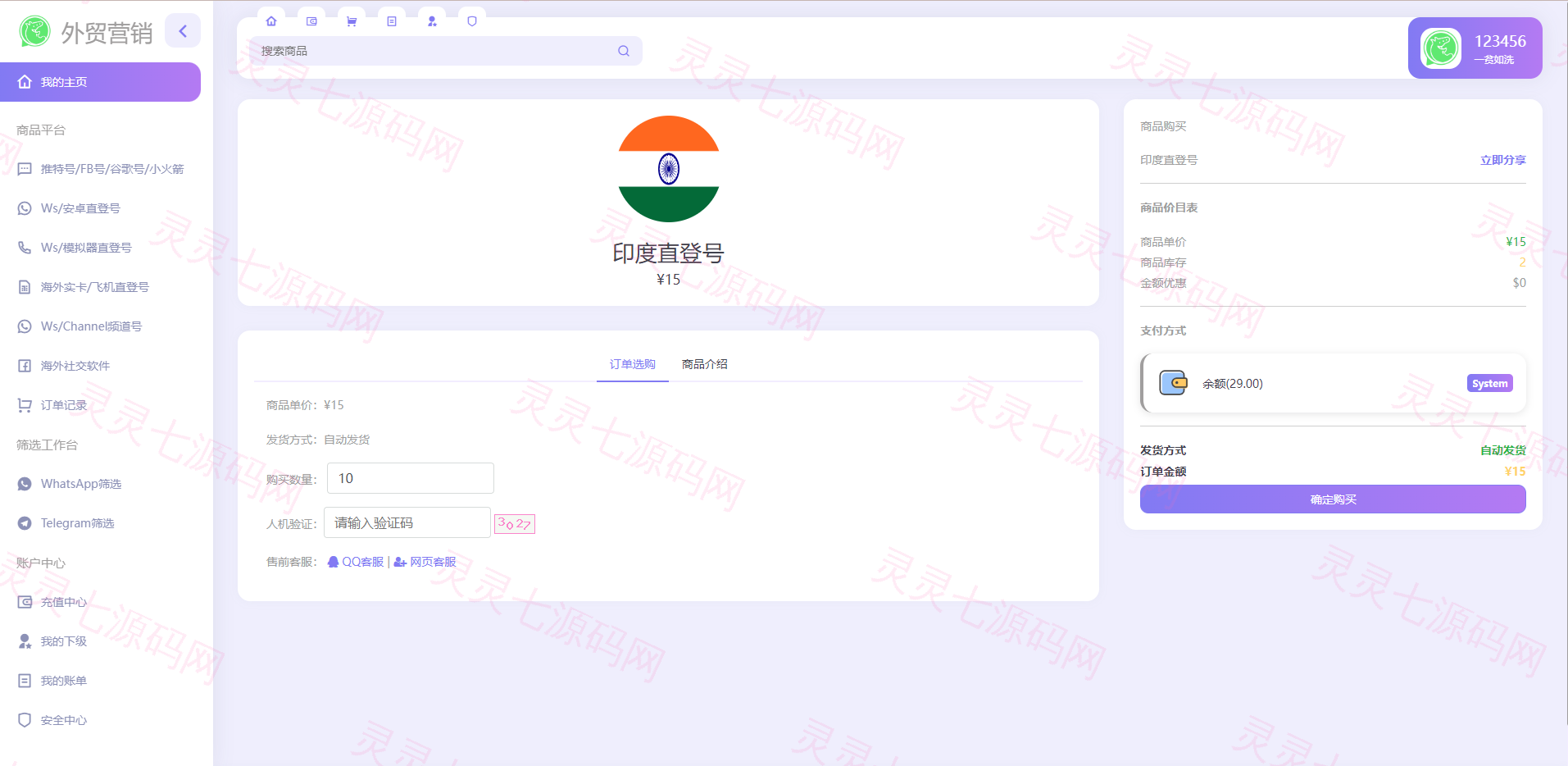Click the username 123456

click(x=1500, y=41)
